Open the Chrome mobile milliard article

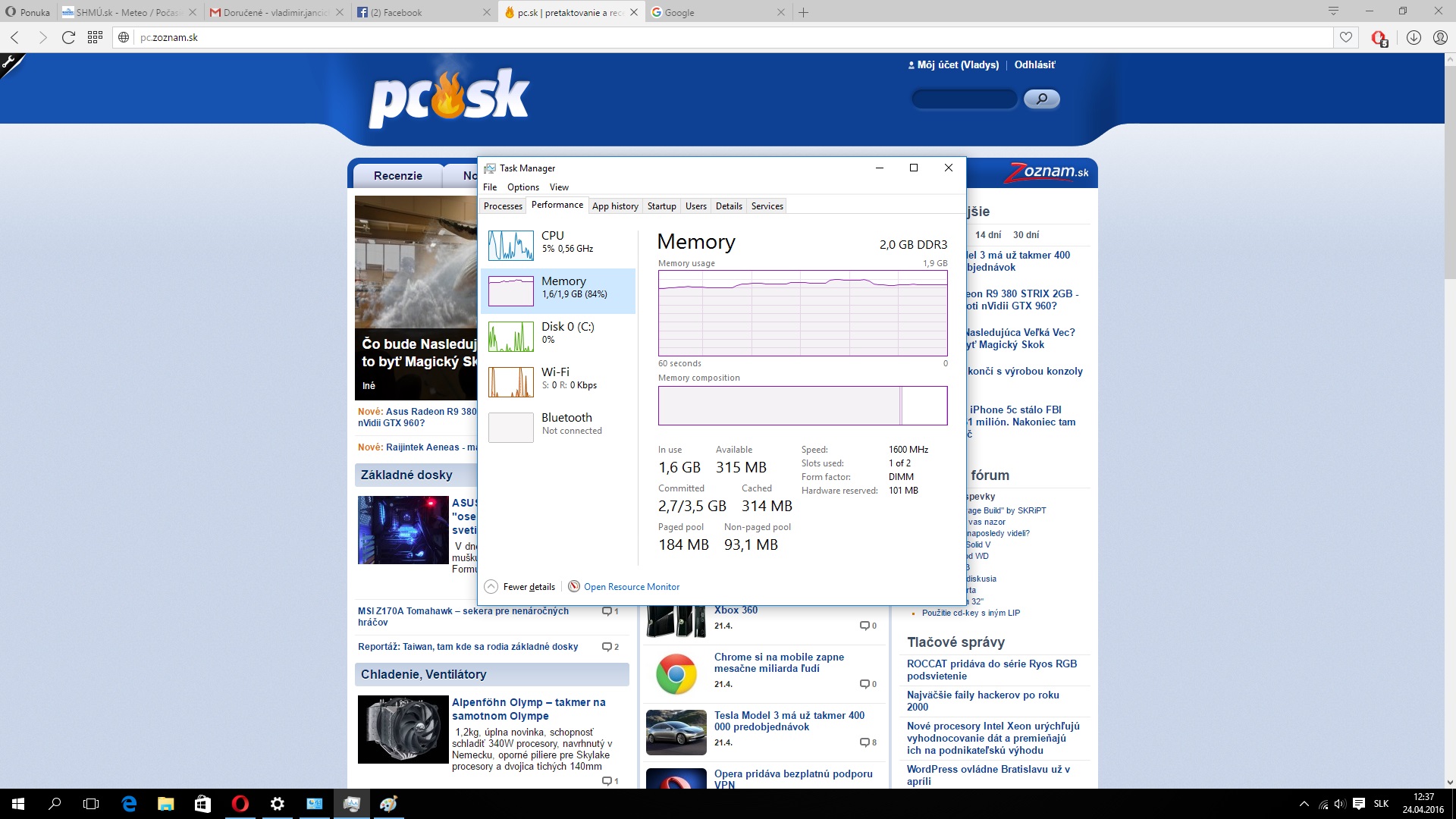(x=779, y=663)
